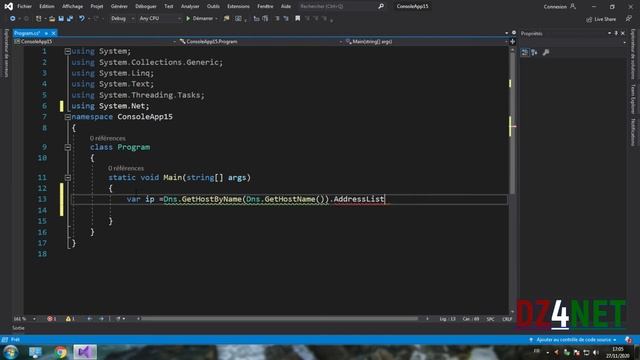
Task: Click the Navigate Backward icon
Action: pyautogui.click(x=12, y=19)
